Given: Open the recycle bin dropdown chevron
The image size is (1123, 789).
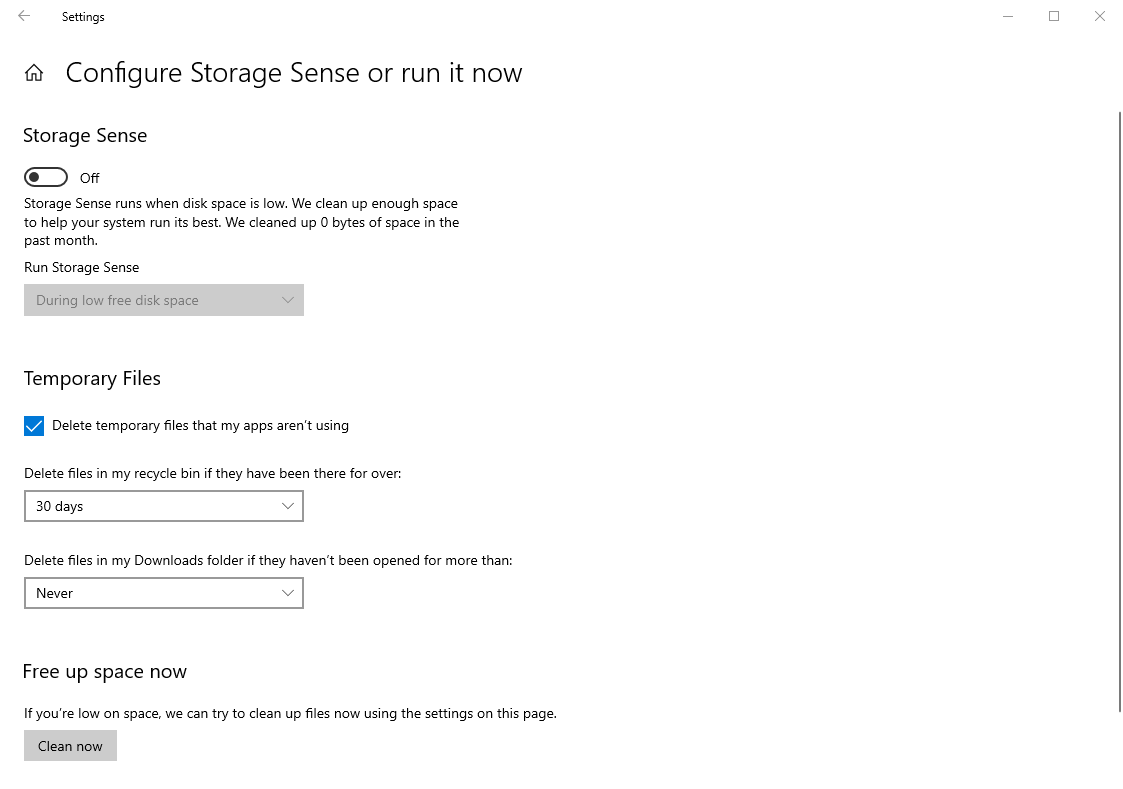Looking at the screenshot, I should [x=289, y=506].
